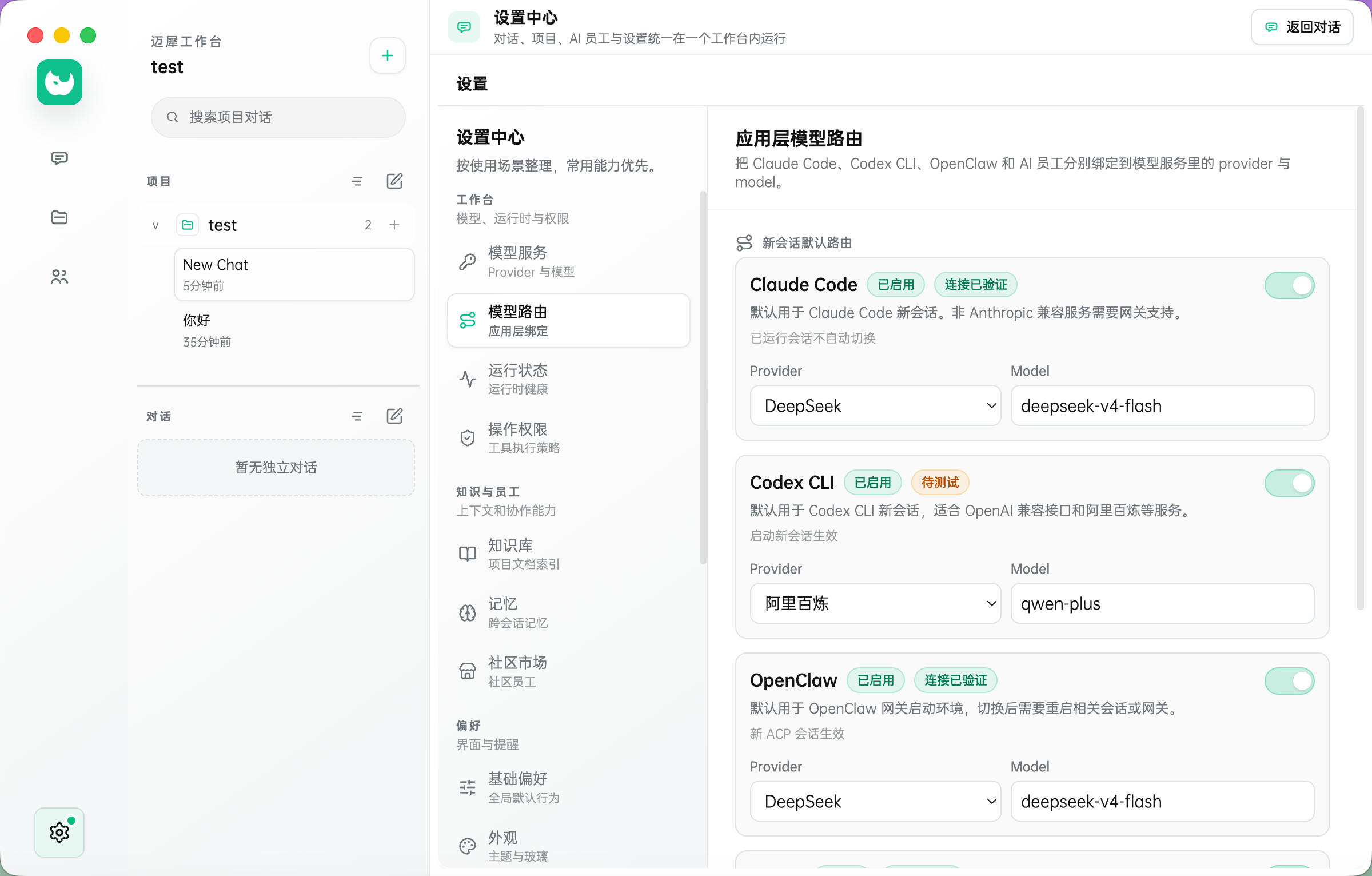The width and height of the screenshot is (1372, 876).
Task: Open Claude Code Provider dropdown
Action: (x=875, y=405)
